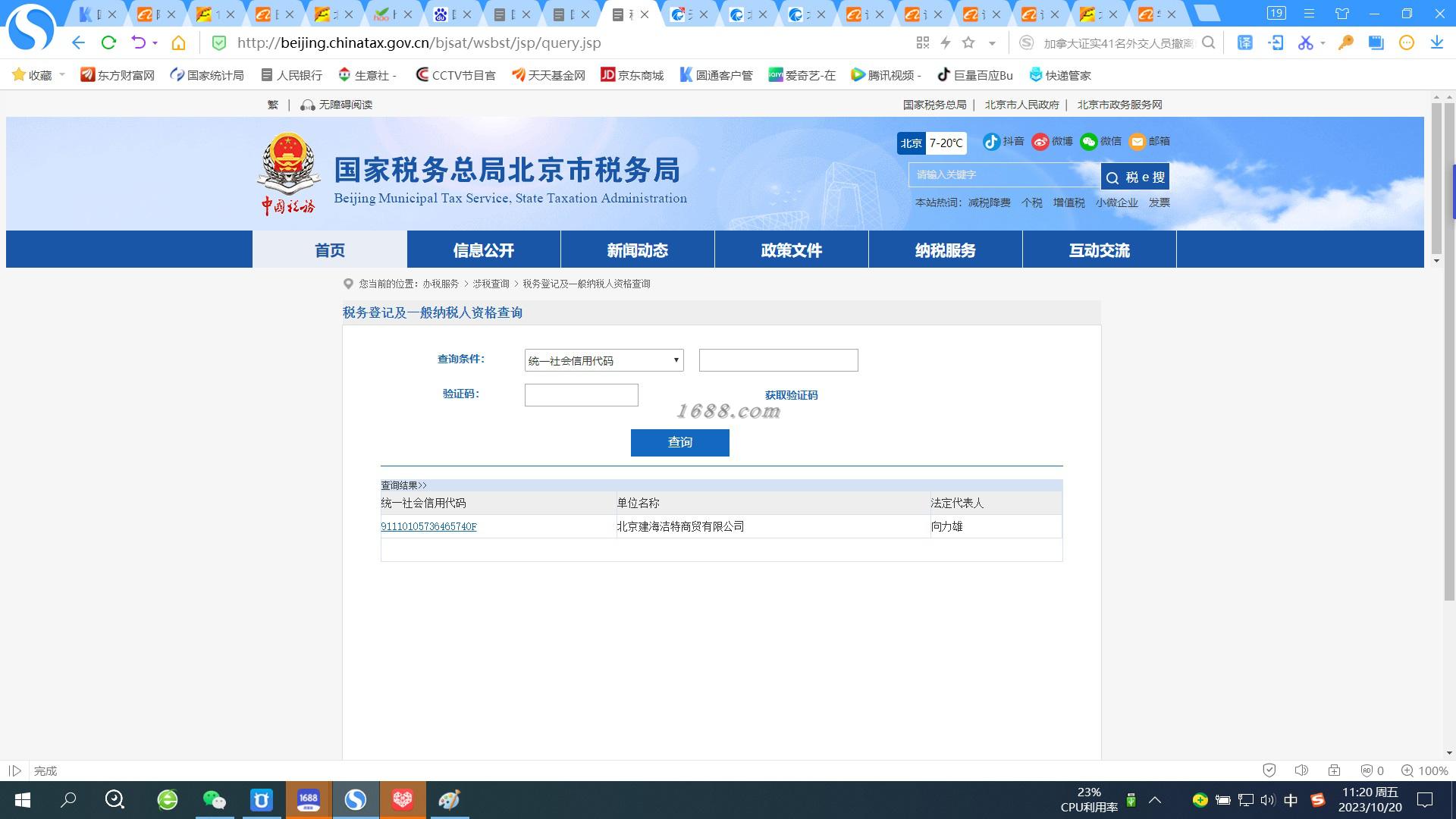Click the 减税降费 hot word
The height and width of the screenshot is (819, 1456).
pyautogui.click(x=989, y=202)
